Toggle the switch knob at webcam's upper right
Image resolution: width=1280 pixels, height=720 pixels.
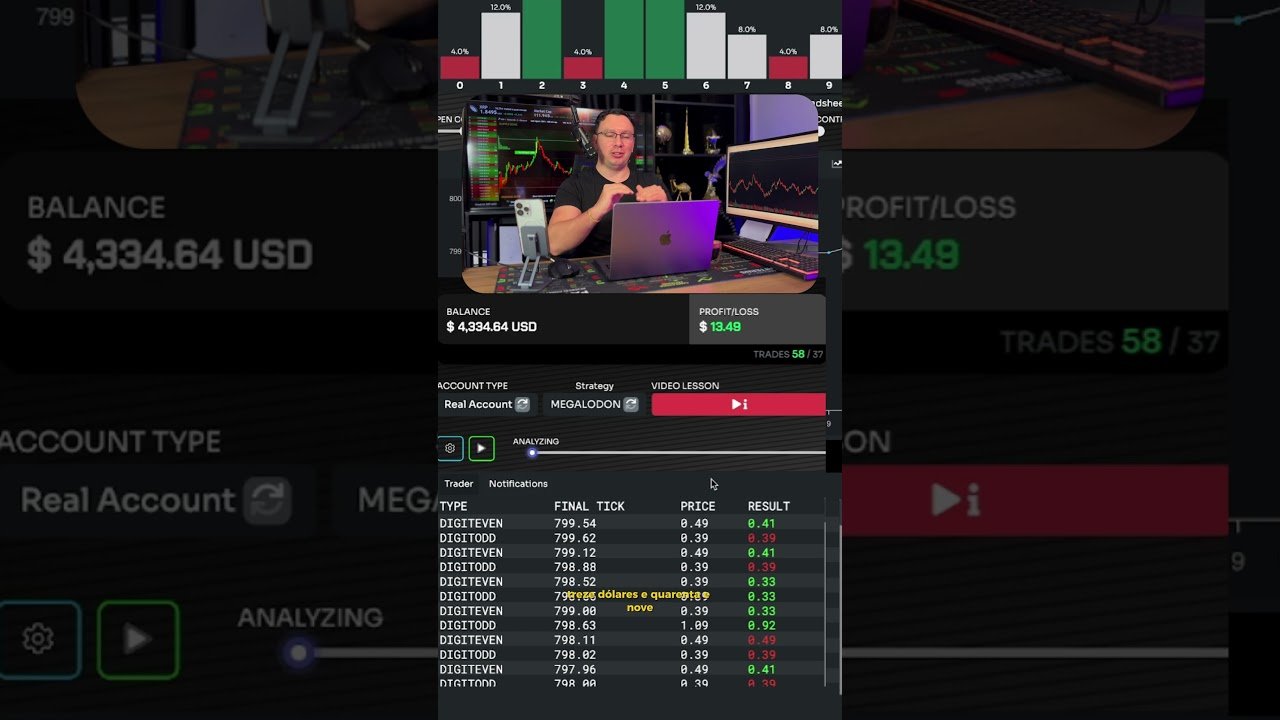(x=820, y=131)
